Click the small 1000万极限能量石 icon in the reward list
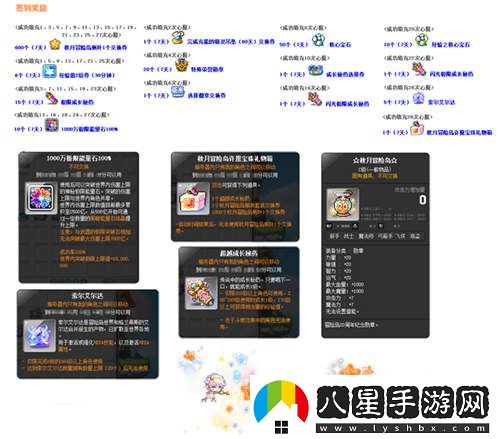Image resolution: width=500 pixels, height=439 pixels. pos(52,125)
